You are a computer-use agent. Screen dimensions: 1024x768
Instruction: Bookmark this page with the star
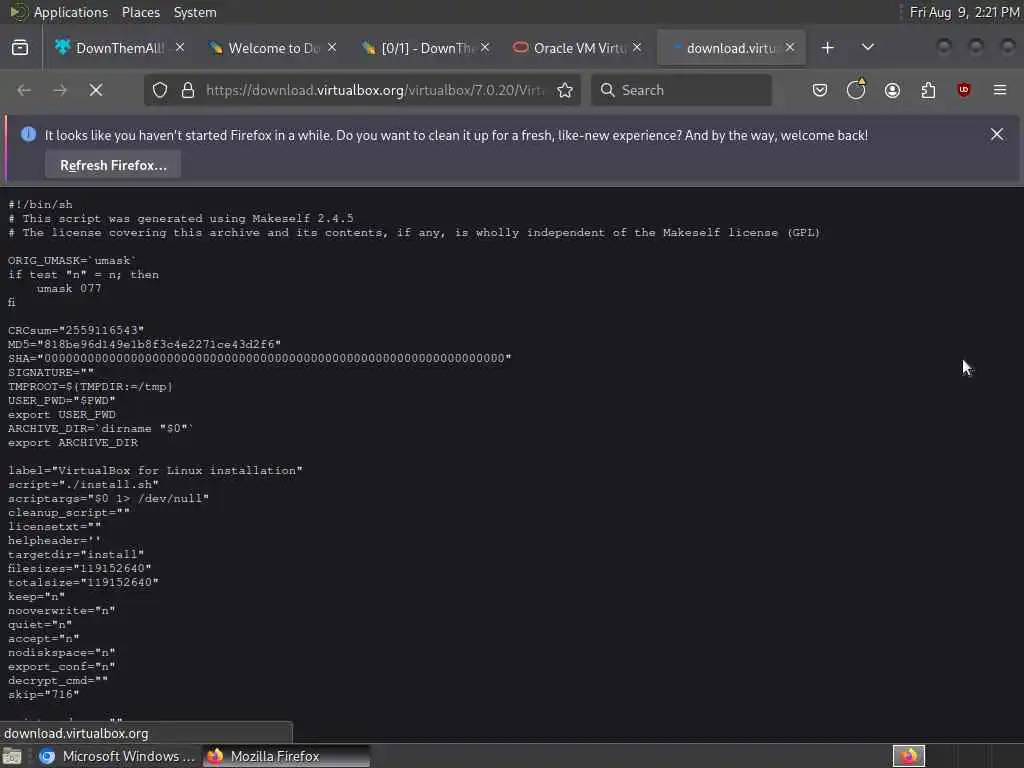[x=565, y=90]
